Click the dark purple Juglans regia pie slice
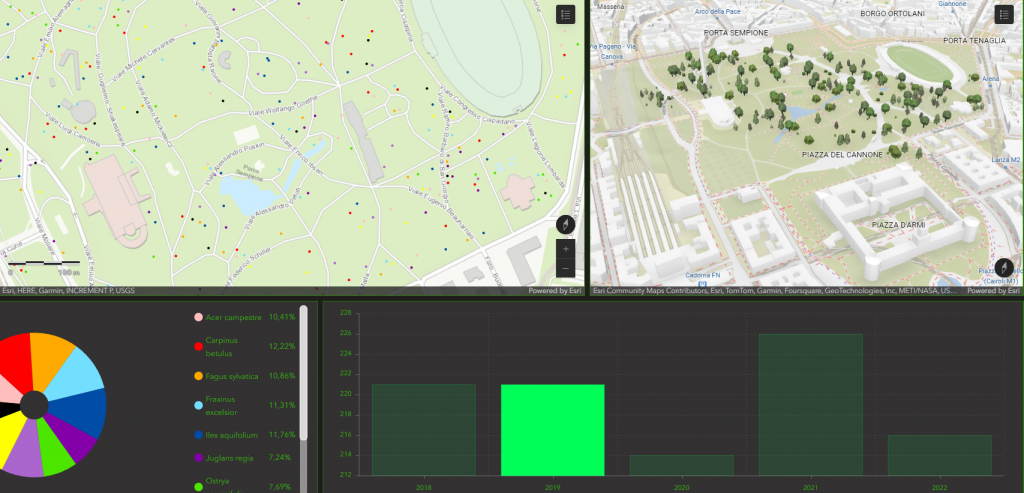The image size is (1024, 493). pos(73,437)
